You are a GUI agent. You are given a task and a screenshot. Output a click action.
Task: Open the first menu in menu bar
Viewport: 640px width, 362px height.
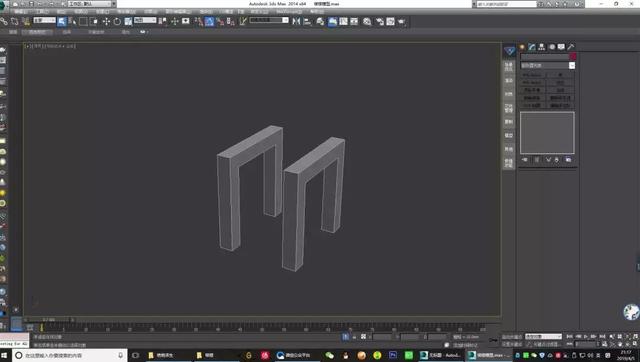(20, 11)
